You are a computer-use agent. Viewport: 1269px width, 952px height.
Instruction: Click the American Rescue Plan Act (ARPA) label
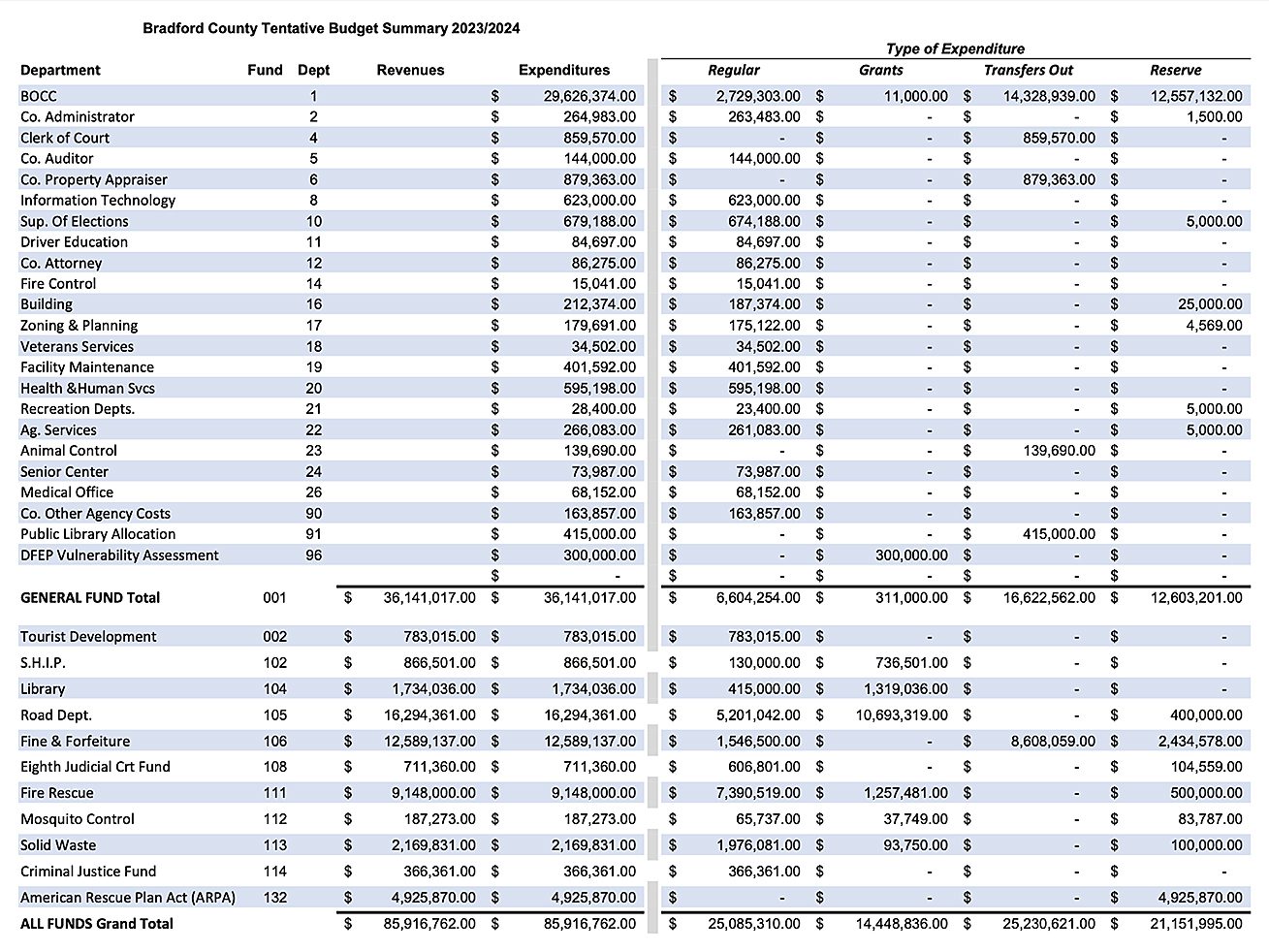tap(128, 898)
